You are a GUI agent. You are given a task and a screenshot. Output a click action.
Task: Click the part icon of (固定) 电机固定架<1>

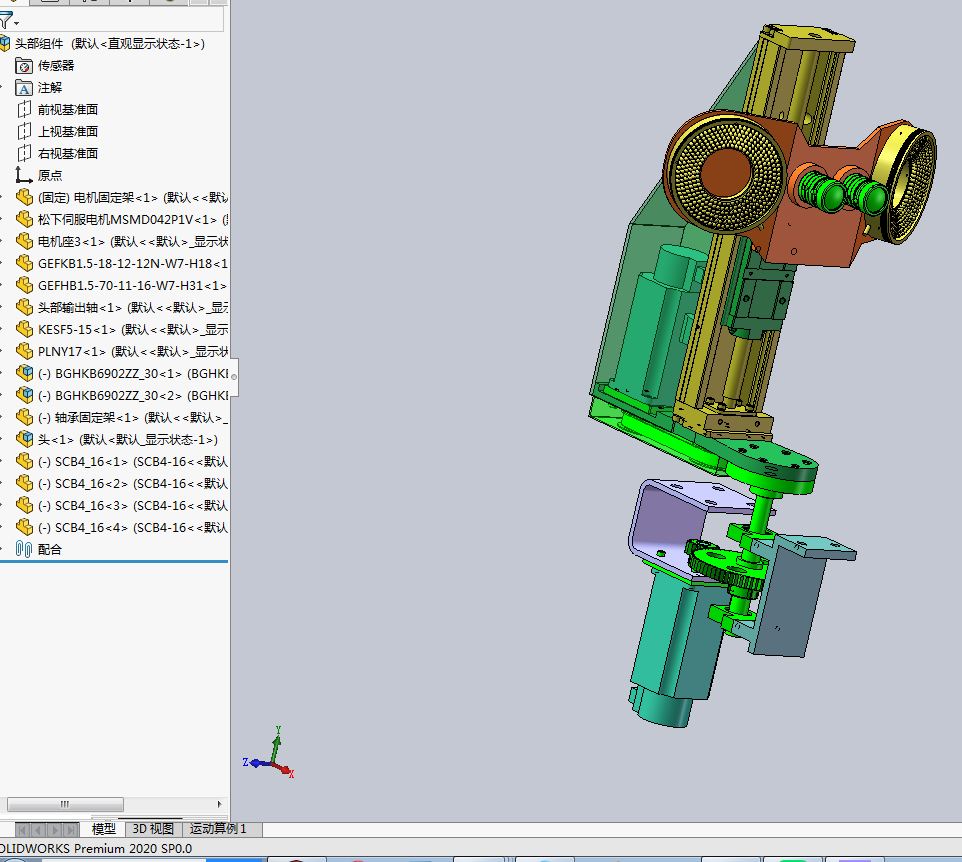pyautogui.click(x=25, y=198)
